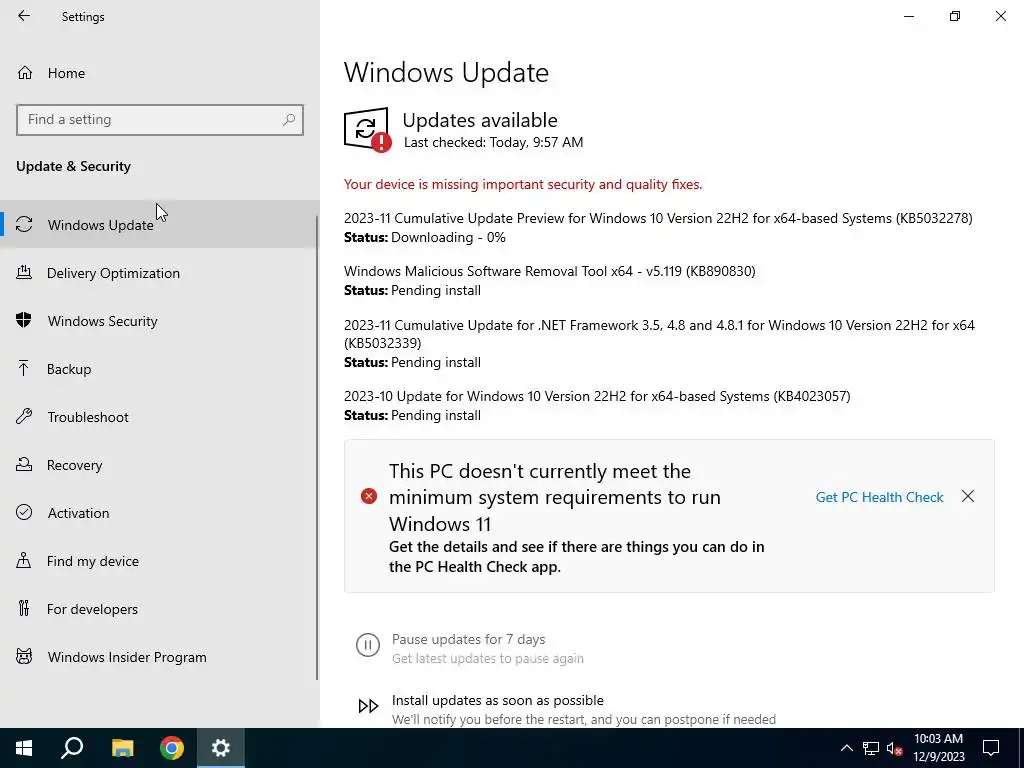Click the sidebar vertical scrollbar
Screen dimensions: 1024x768
click(x=317, y=447)
